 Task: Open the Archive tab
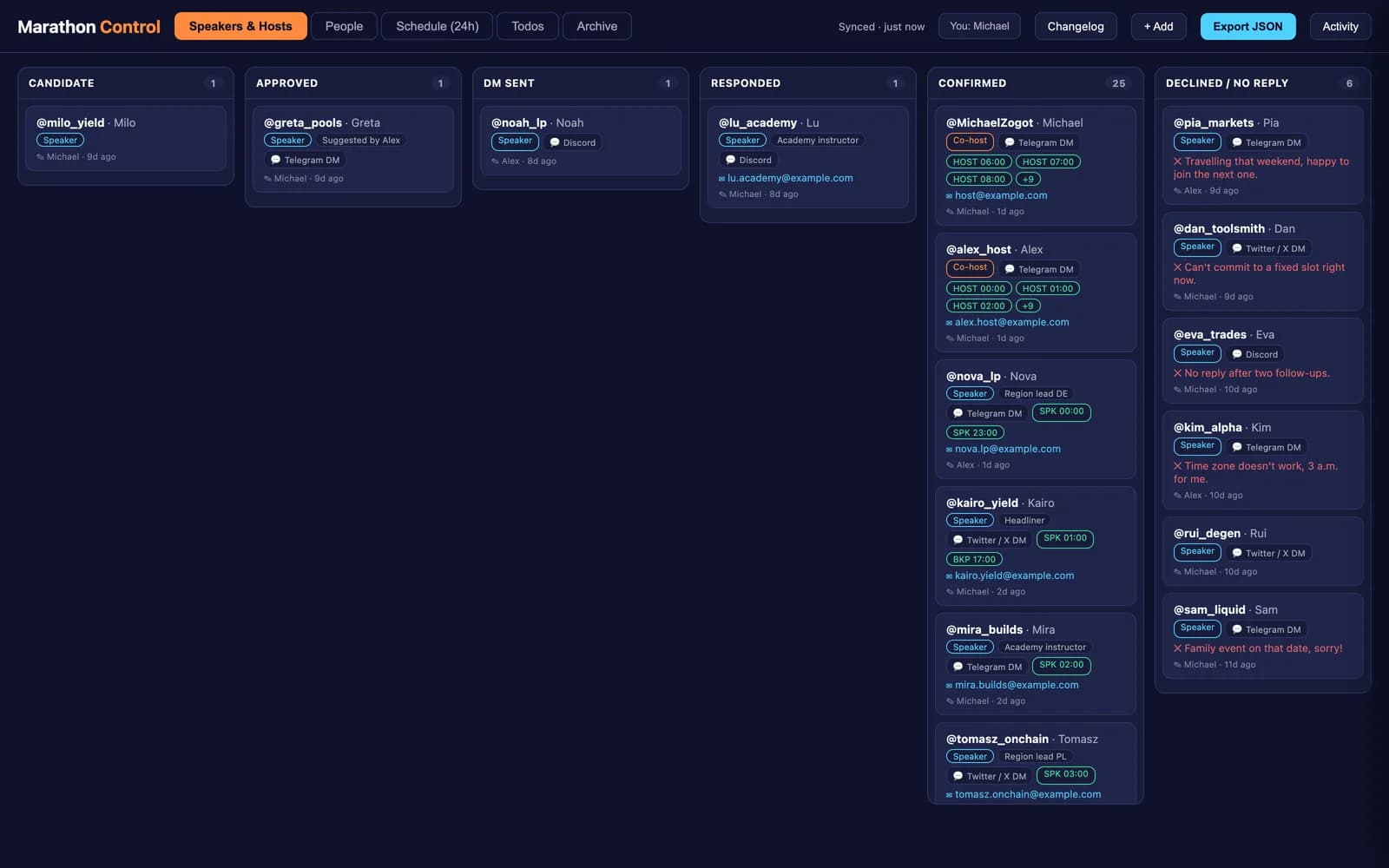(597, 26)
